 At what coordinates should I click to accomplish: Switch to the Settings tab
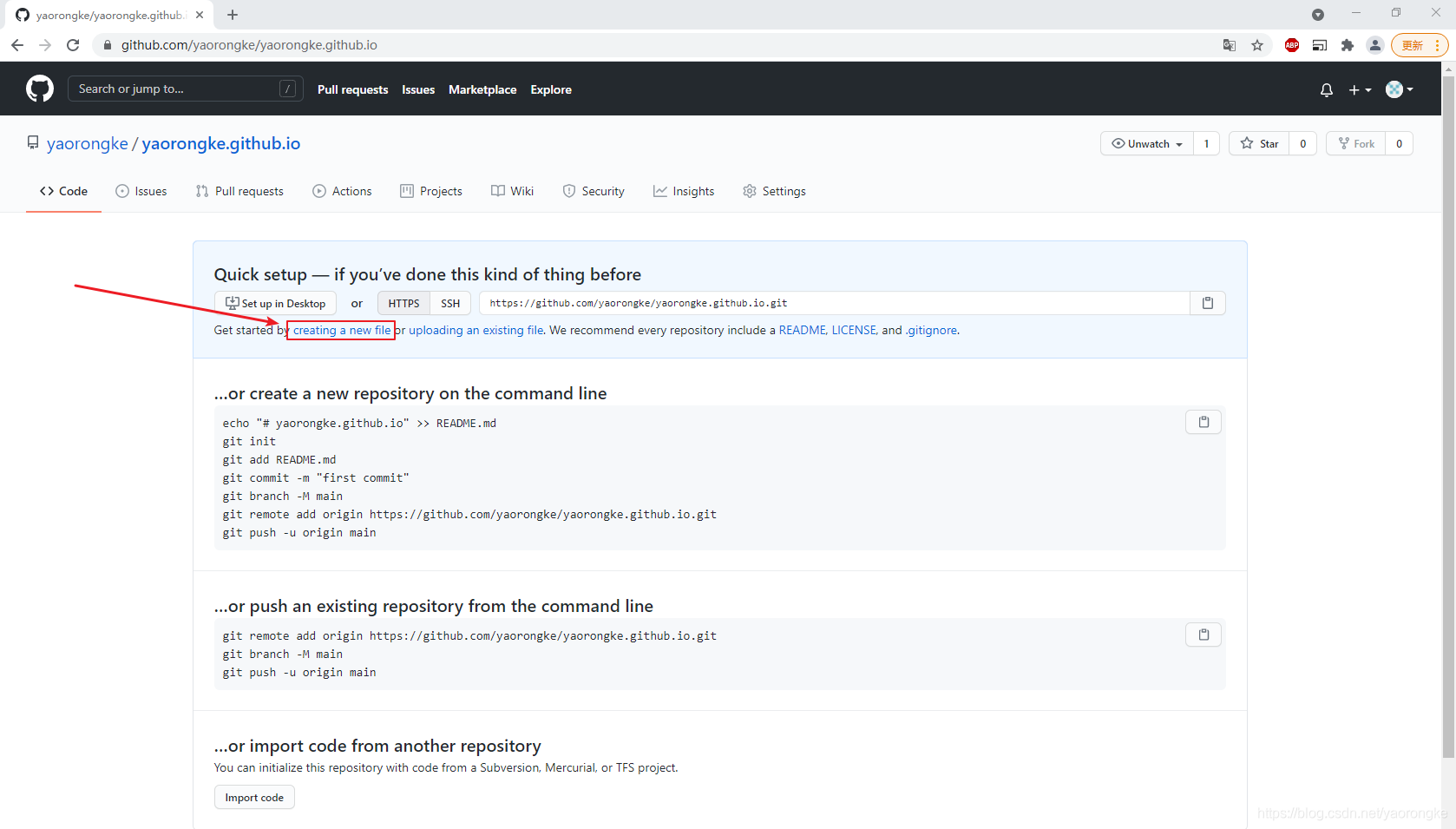click(774, 191)
